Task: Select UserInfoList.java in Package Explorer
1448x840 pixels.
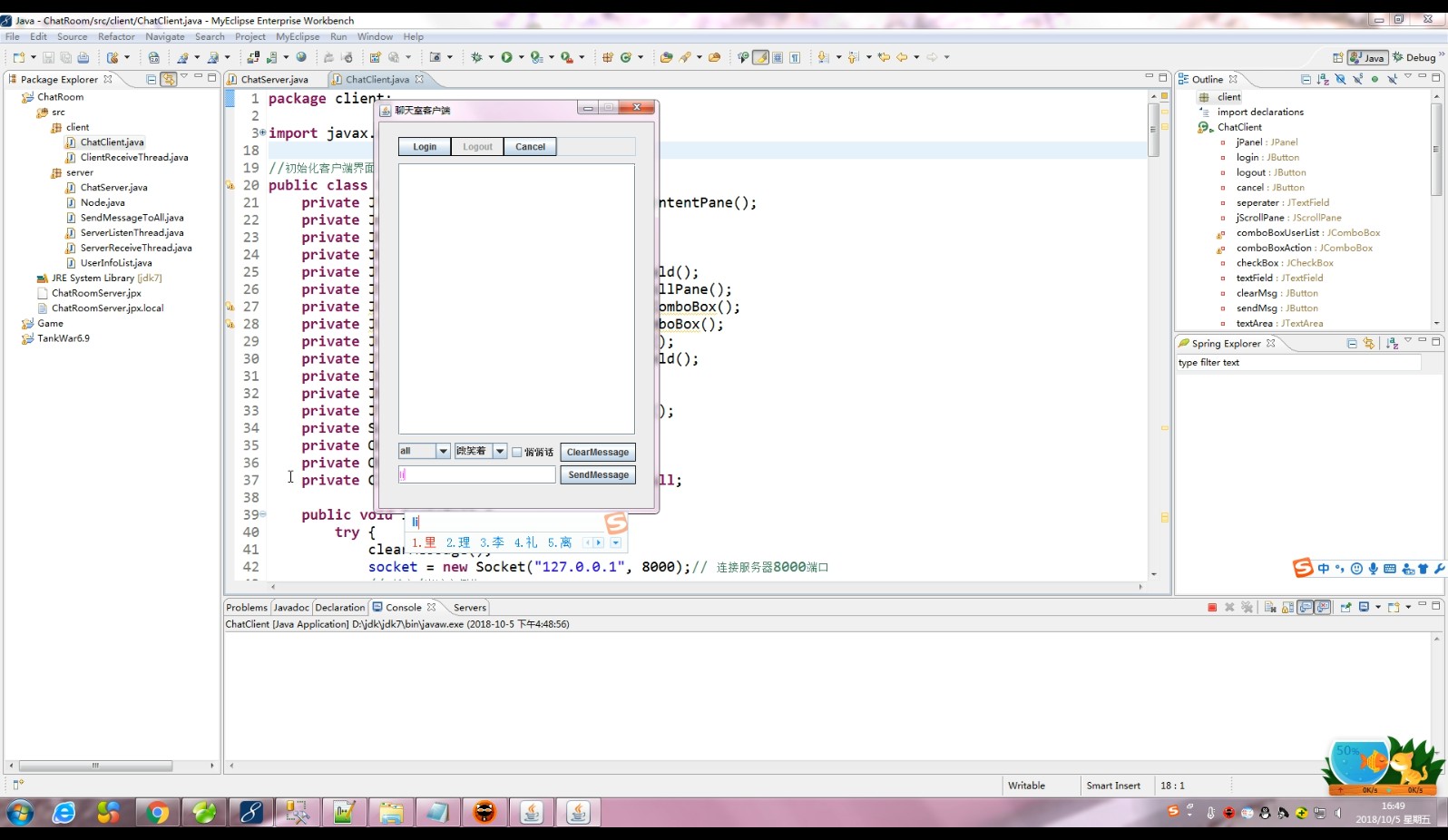Action: tap(116, 263)
